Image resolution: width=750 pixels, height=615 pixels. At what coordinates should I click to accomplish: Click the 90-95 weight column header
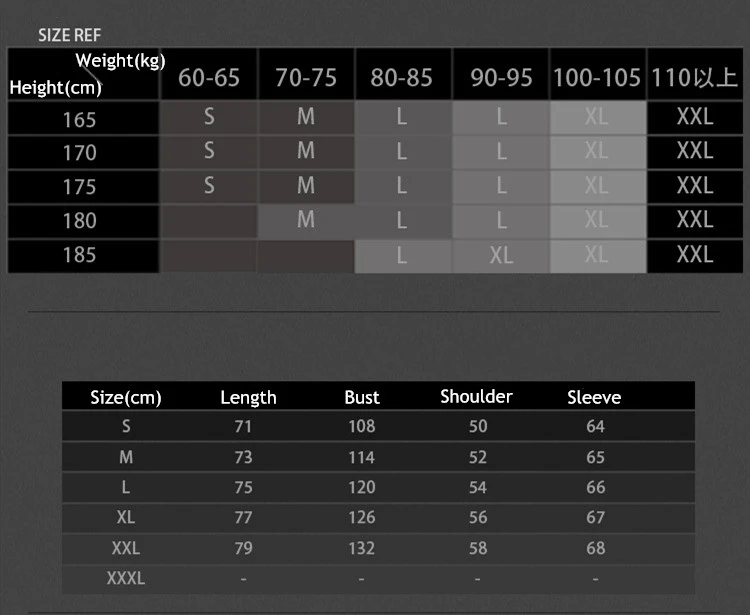[x=501, y=78]
